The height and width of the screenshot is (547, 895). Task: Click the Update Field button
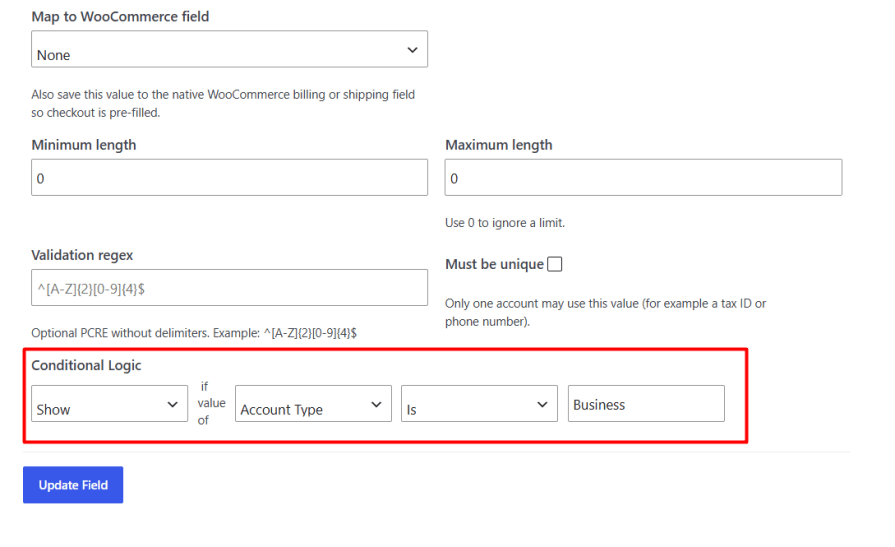pyautogui.click(x=73, y=485)
